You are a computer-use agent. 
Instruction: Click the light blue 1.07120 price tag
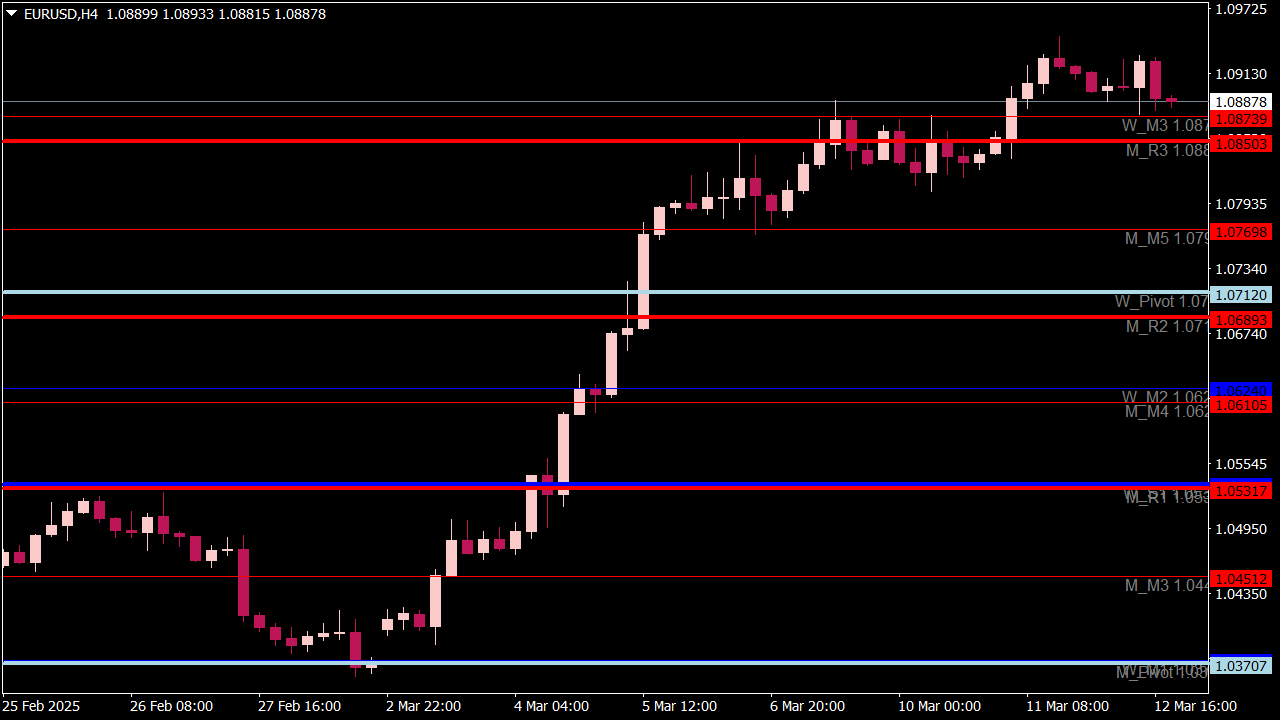(1240, 295)
